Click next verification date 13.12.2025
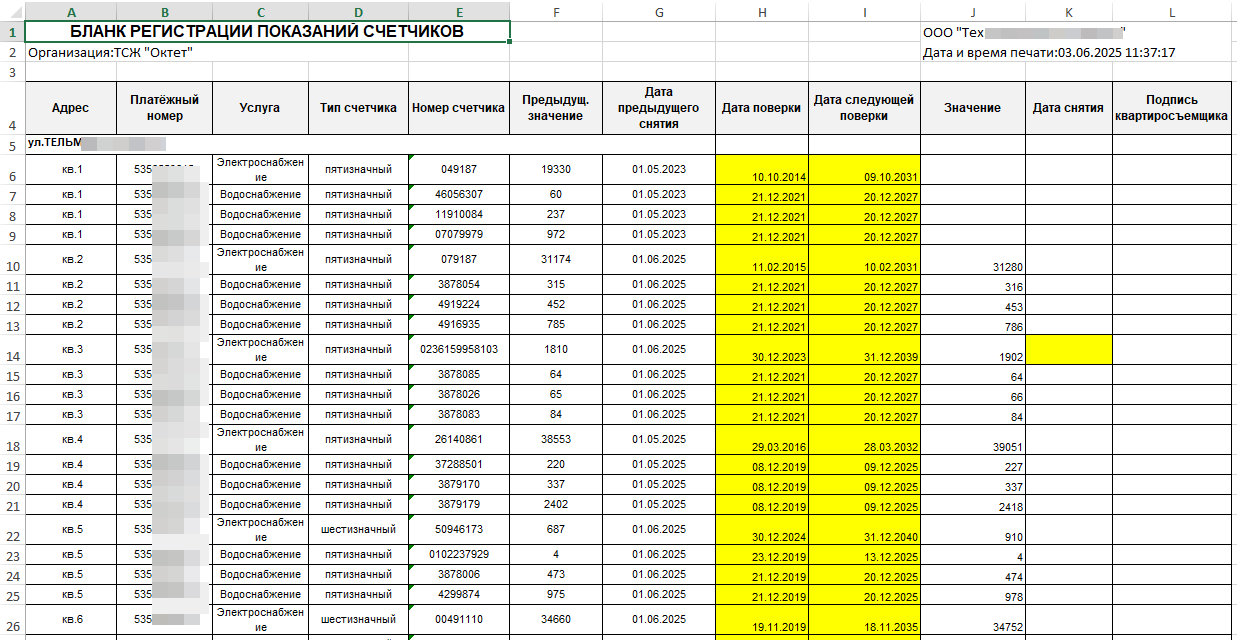1237x640 pixels. (864, 555)
